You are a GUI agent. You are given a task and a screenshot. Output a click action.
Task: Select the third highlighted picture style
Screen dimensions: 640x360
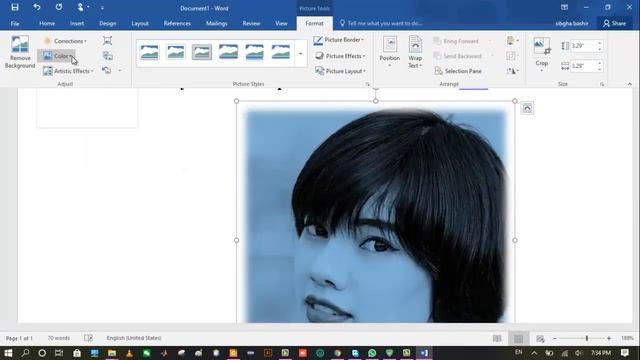pyautogui.click(x=202, y=52)
